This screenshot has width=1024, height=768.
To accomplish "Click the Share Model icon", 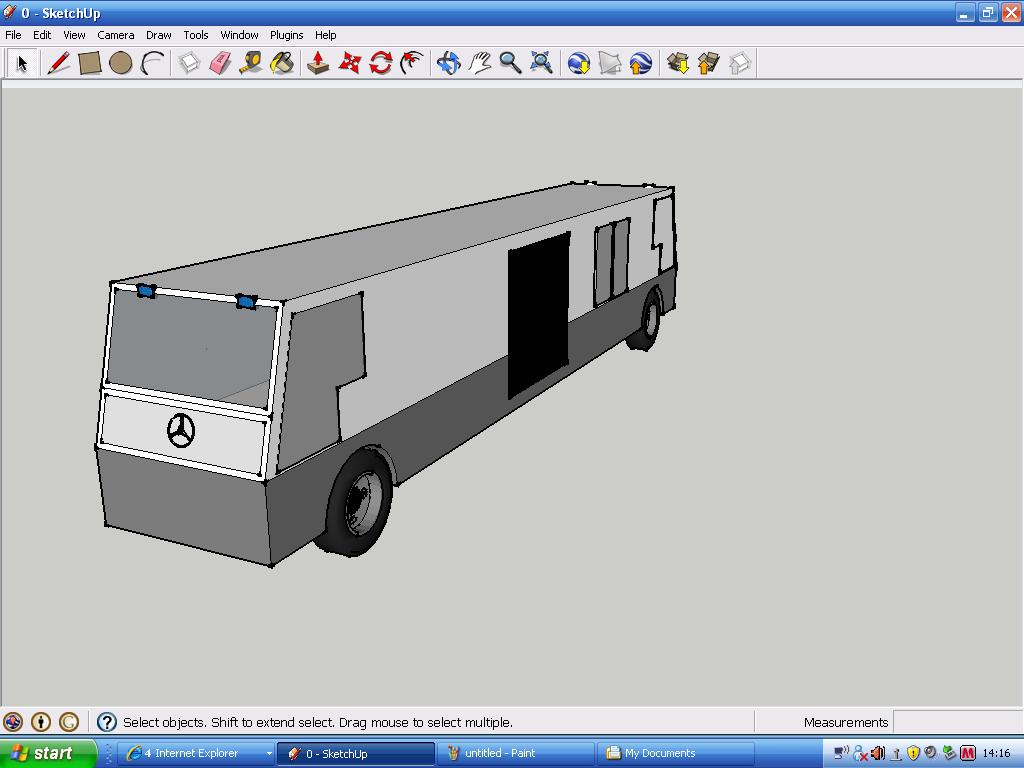I will coord(709,63).
